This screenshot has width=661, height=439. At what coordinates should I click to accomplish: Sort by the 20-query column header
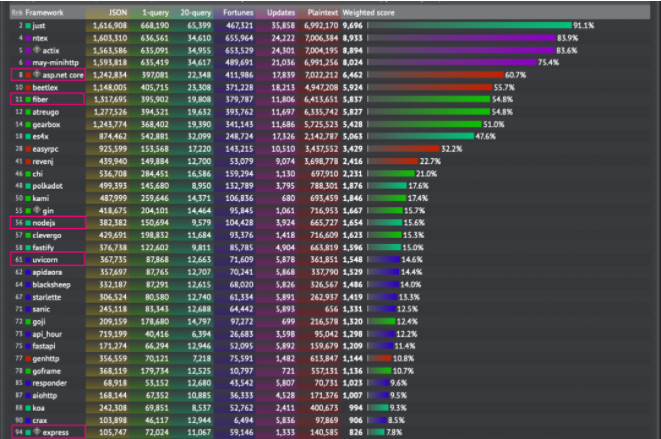(196, 13)
